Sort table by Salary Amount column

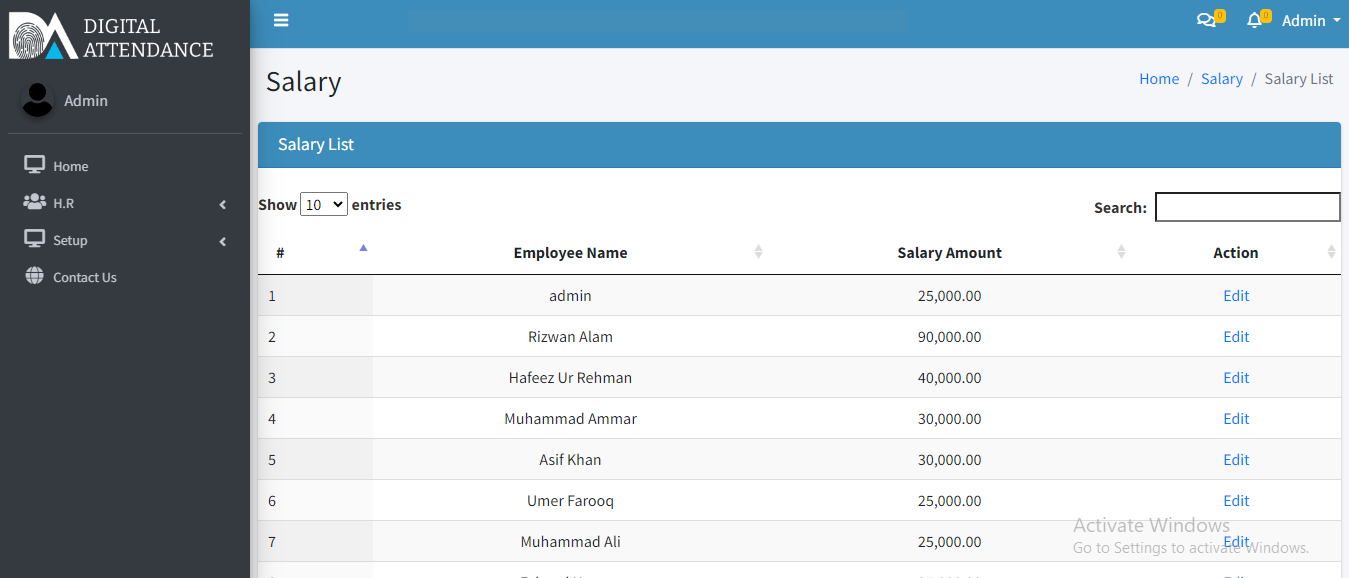(949, 253)
